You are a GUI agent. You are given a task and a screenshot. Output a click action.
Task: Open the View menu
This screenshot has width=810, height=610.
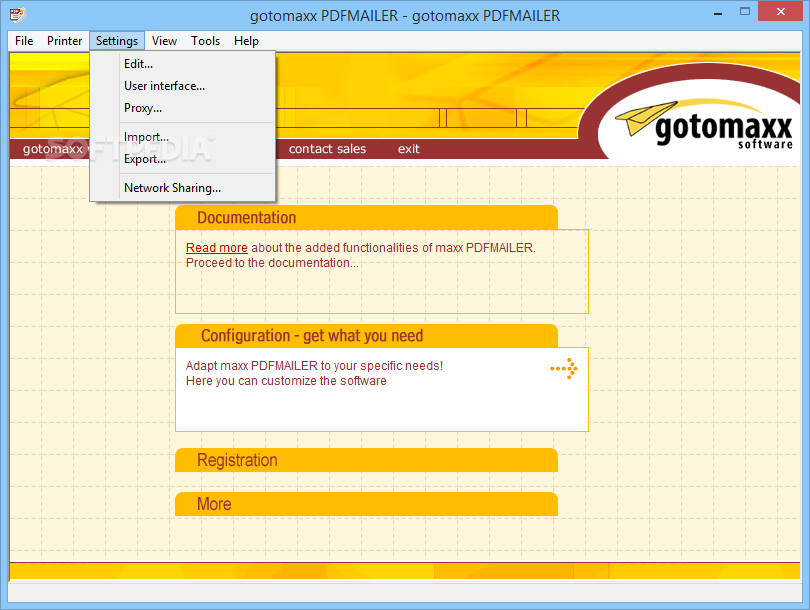coord(164,41)
